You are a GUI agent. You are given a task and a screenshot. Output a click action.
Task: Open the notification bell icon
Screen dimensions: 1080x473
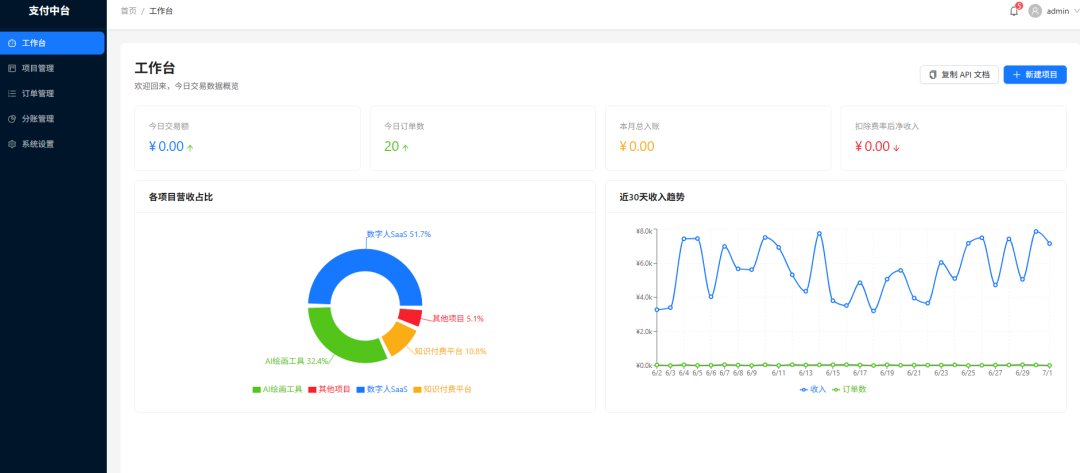point(1013,11)
